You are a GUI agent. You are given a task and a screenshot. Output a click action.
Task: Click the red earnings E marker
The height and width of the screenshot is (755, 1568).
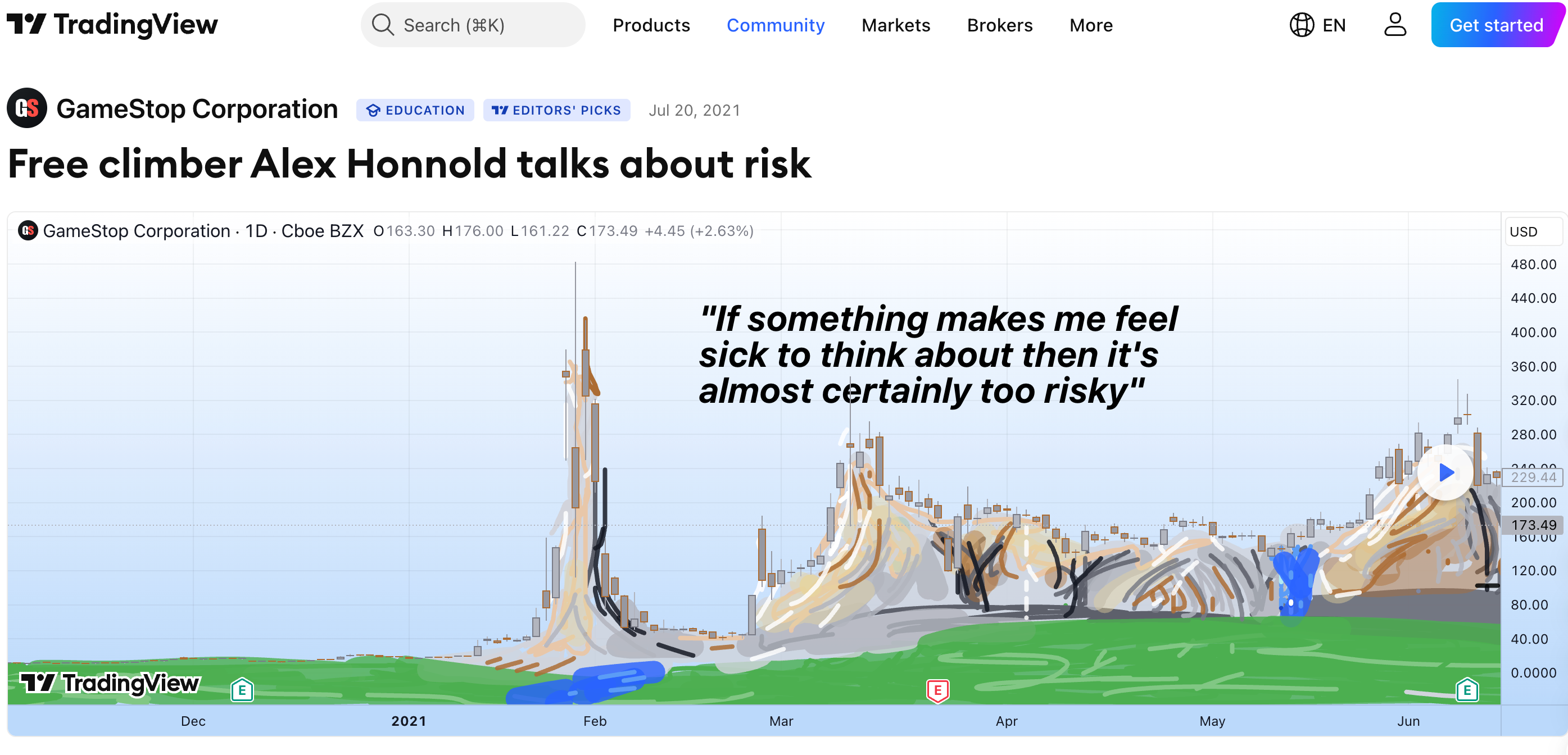[x=937, y=690]
